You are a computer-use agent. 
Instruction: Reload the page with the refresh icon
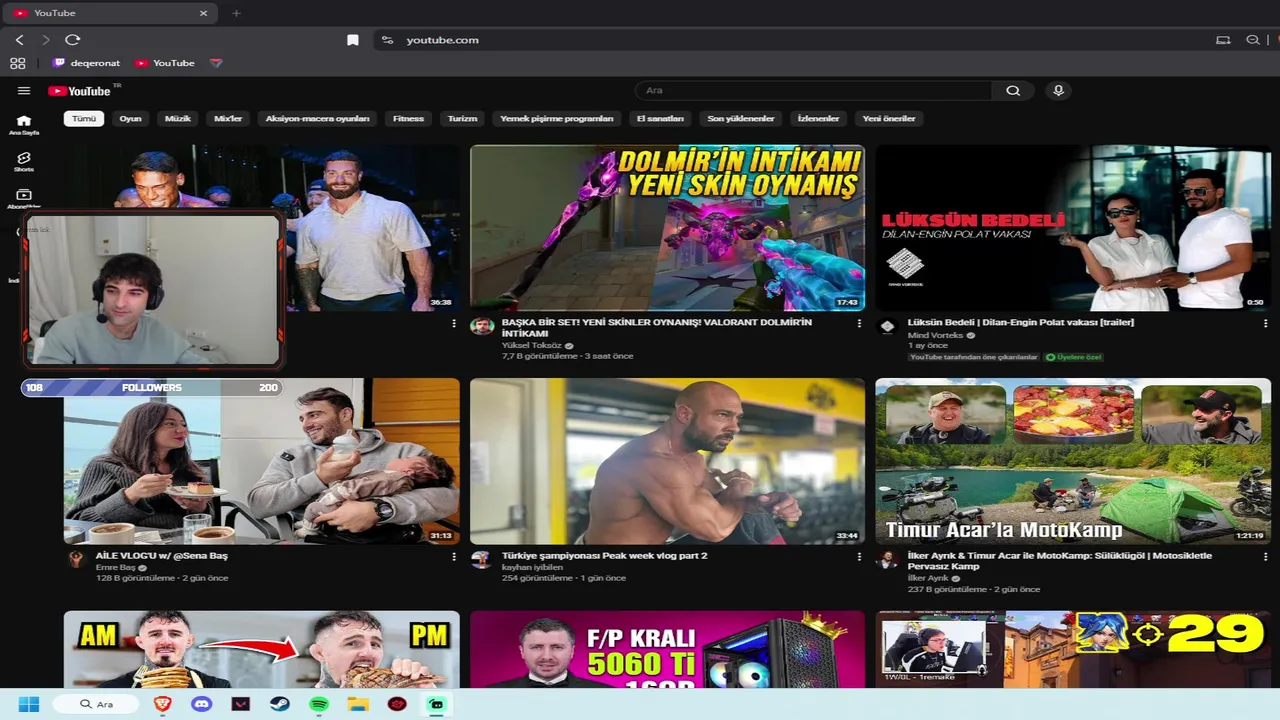coord(73,40)
